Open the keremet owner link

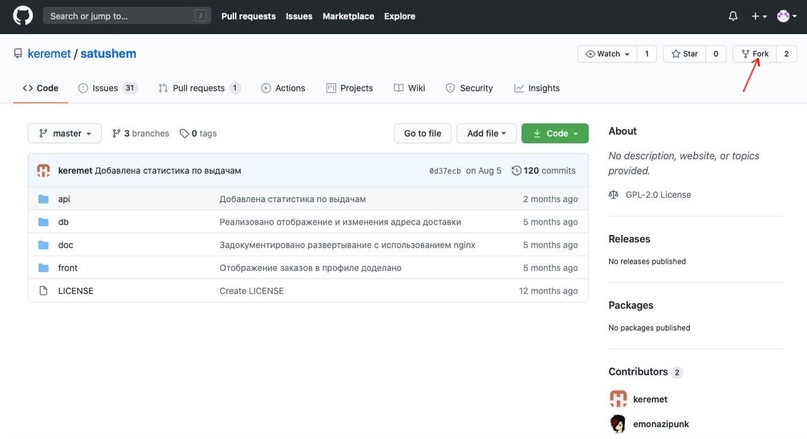tap(49, 54)
